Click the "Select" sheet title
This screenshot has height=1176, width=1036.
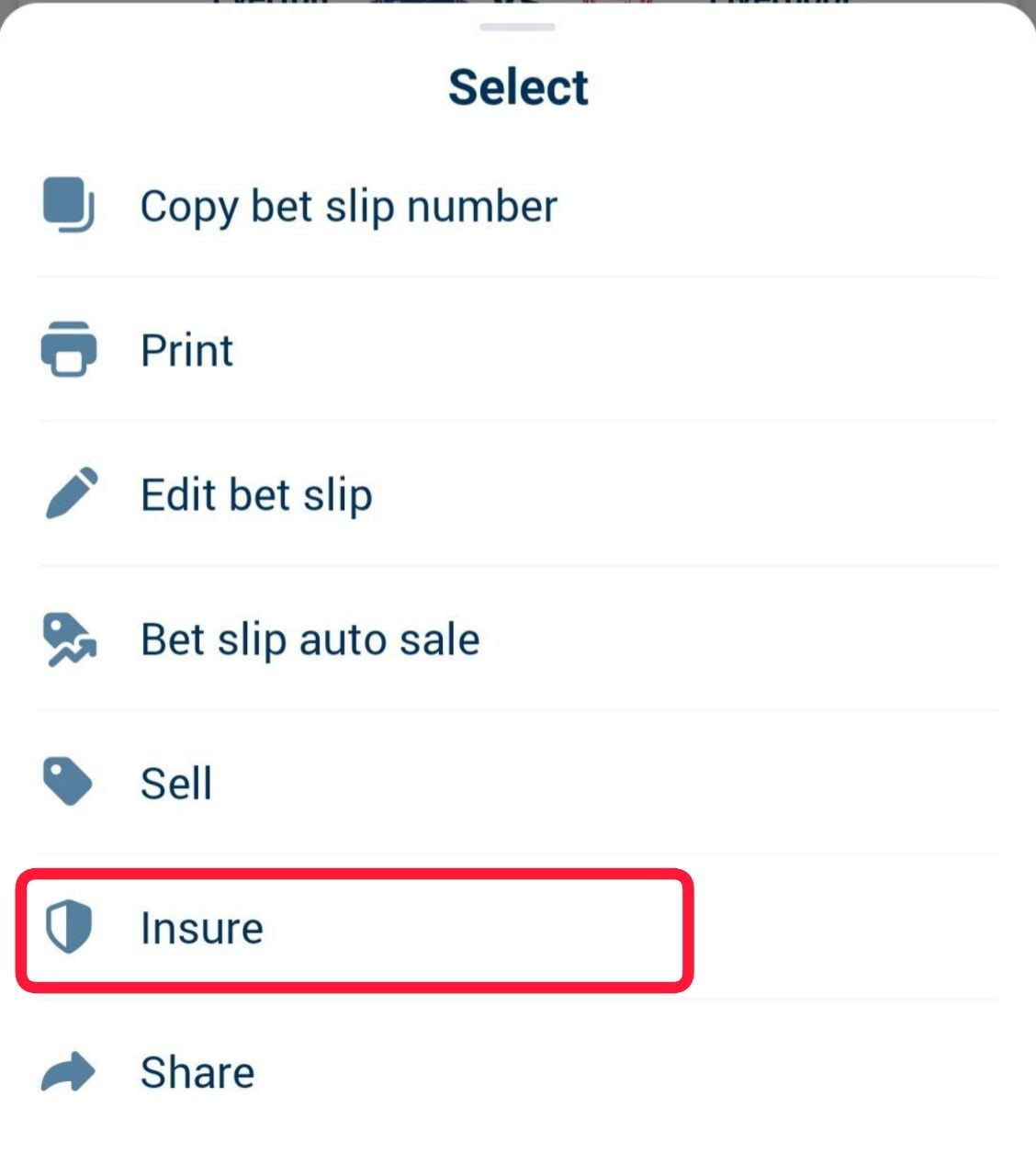518,87
